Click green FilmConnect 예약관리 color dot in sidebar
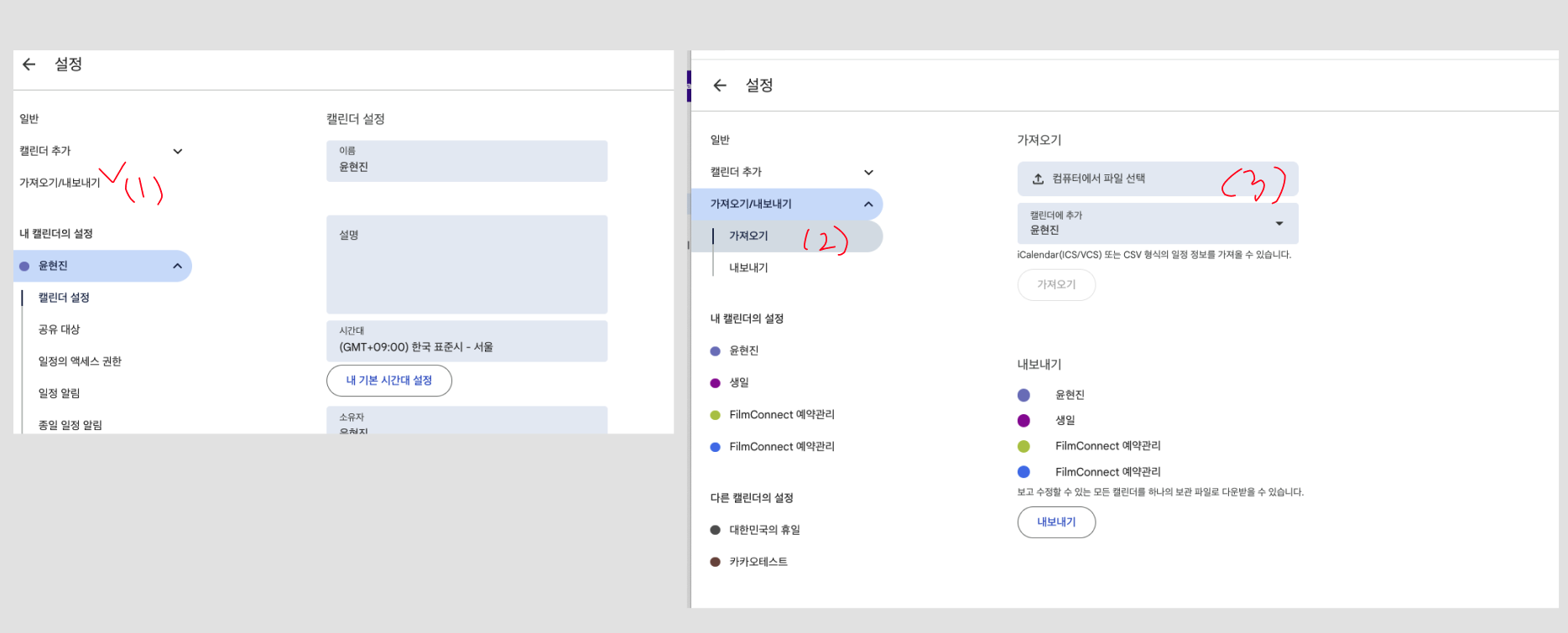The width and height of the screenshot is (1568, 633). [716, 415]
